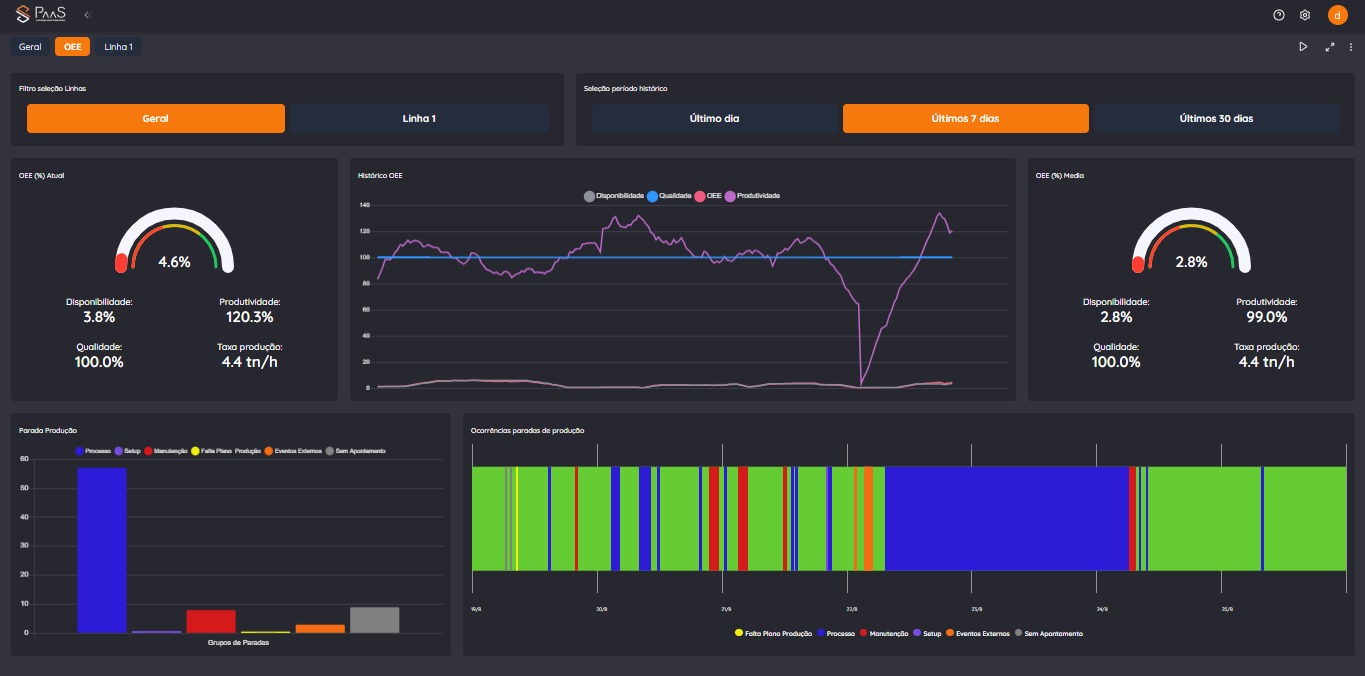
Task: Toggle the Qualidade series legend marker
Action: pos(653,196)
